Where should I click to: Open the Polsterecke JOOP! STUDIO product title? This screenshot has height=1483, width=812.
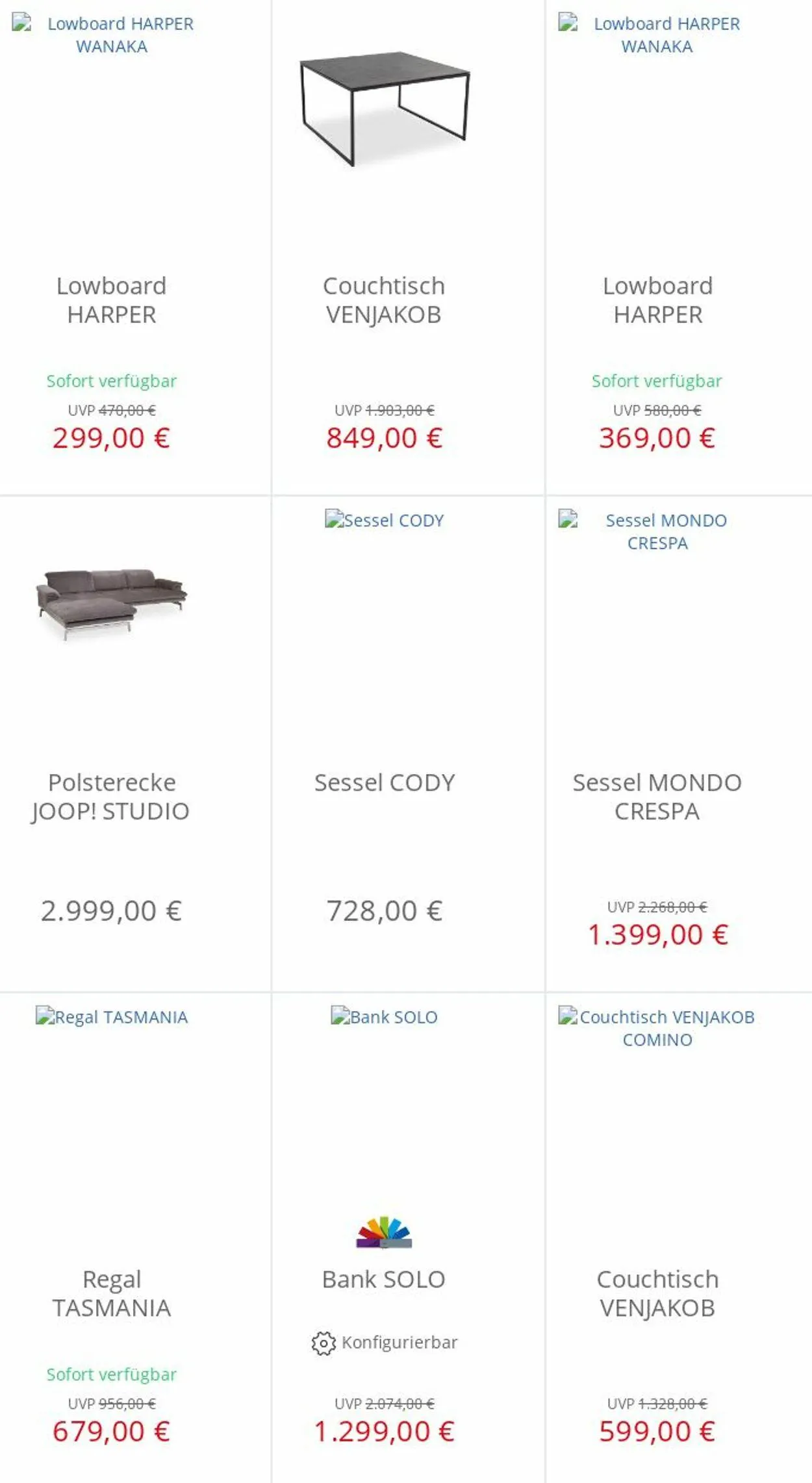111,797
